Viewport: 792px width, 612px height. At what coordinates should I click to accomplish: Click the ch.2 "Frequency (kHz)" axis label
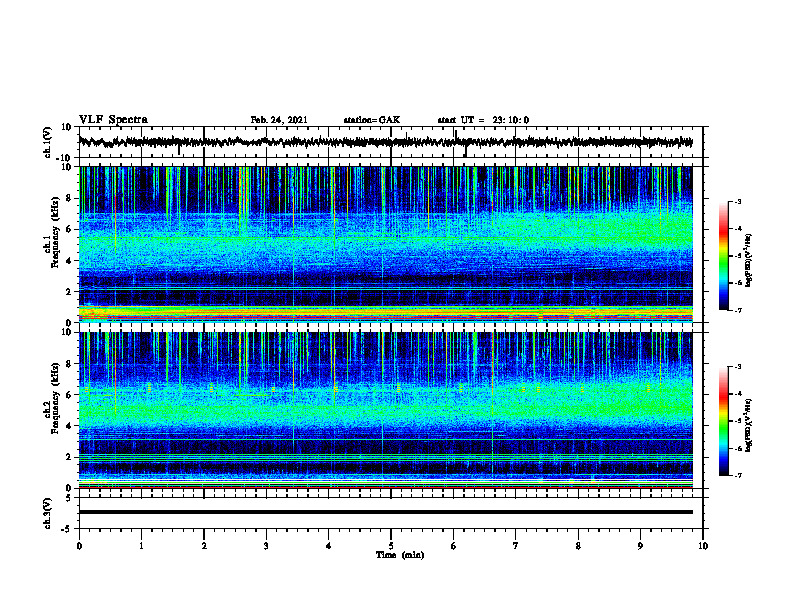click(x=55, y=398)
